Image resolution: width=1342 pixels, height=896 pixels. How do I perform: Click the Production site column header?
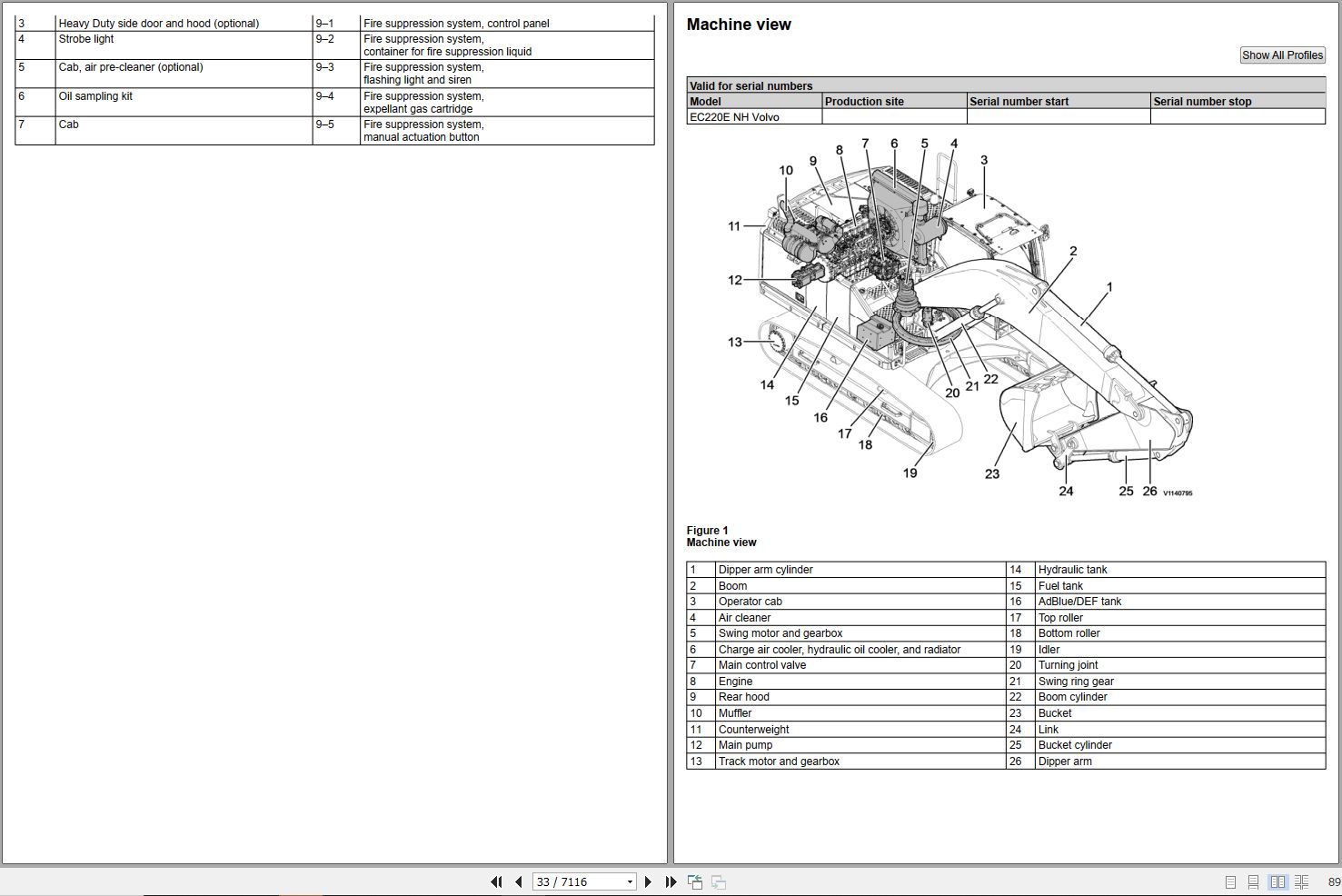pyautogui.click(x=864, y=102)
